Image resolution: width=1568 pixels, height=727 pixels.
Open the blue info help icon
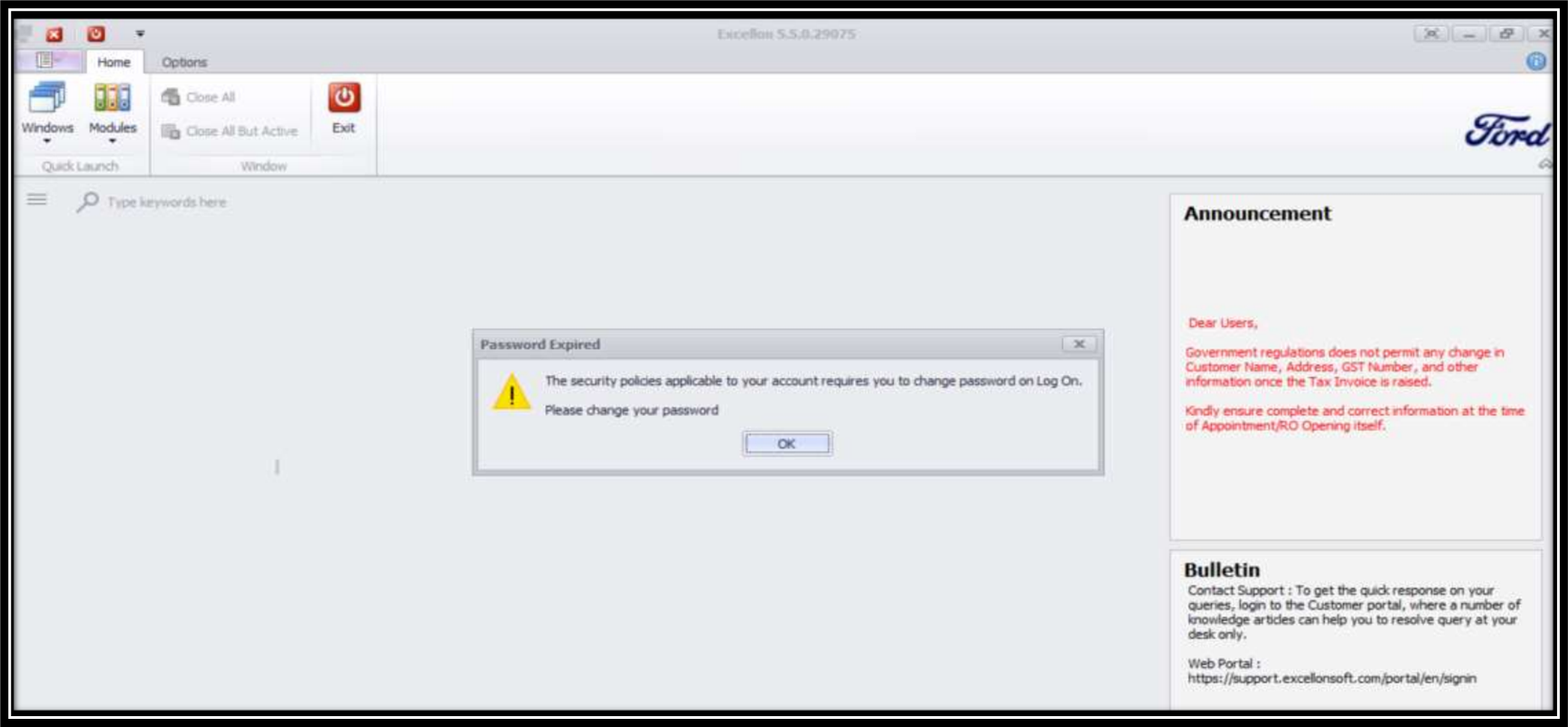pyautogui.click(x=1535, y=61)
